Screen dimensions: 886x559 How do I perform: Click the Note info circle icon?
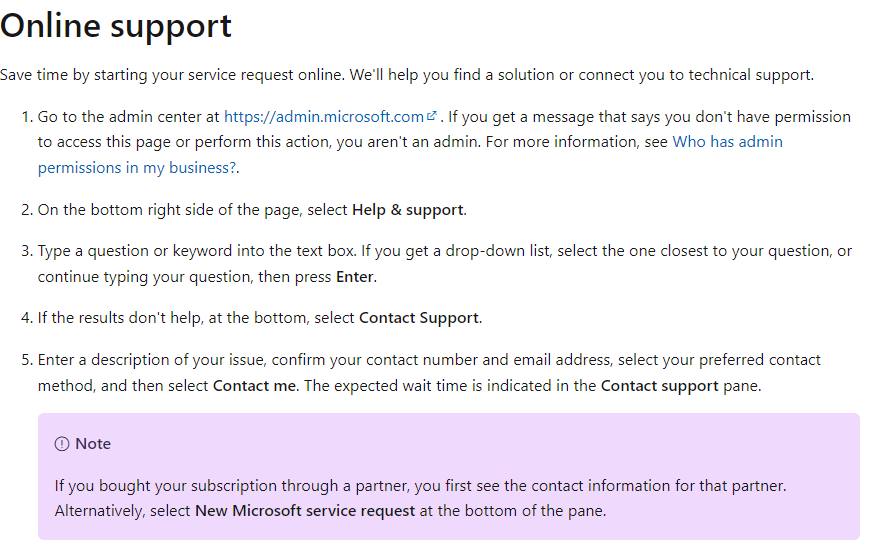click(62, 444)
